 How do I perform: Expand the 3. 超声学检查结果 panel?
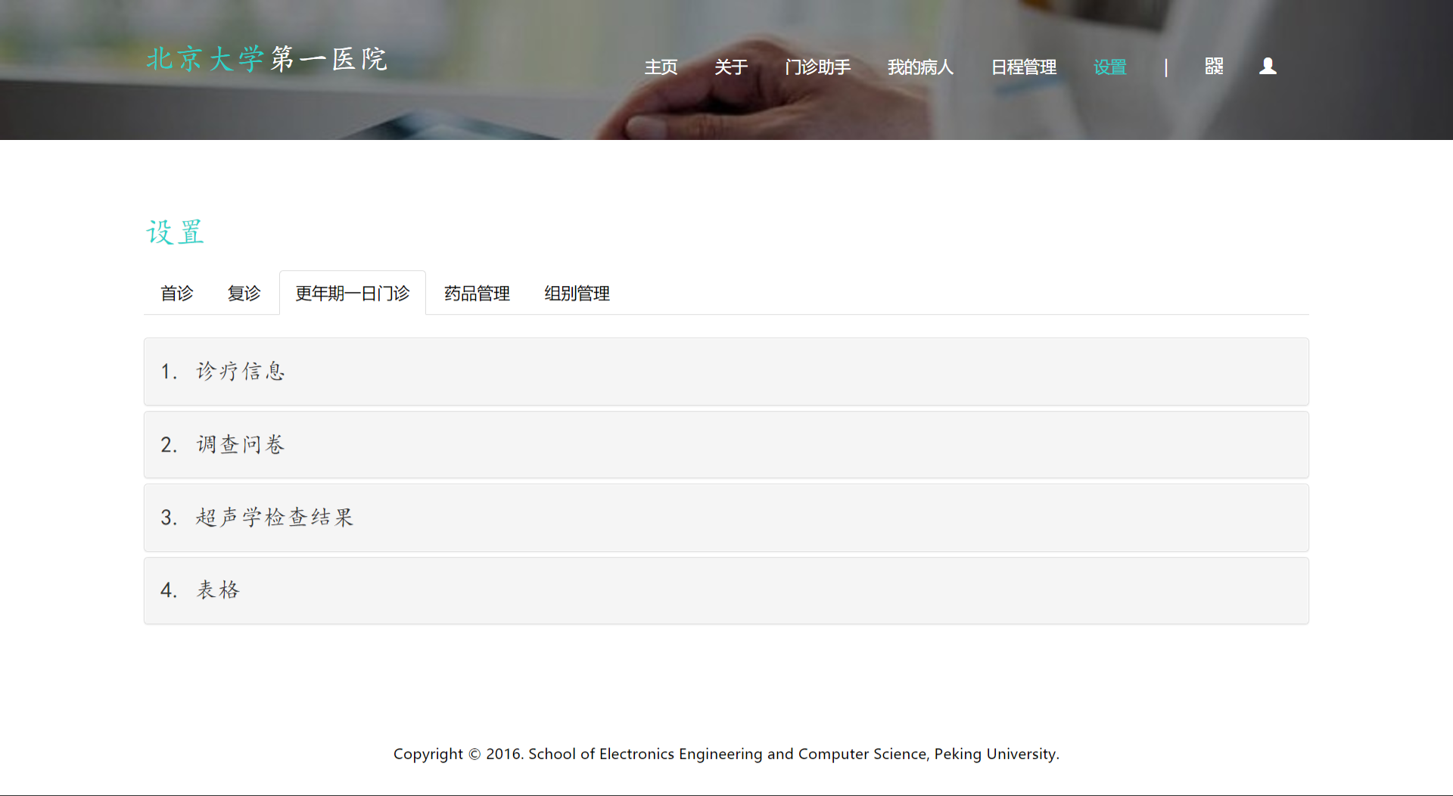point(726,517)
